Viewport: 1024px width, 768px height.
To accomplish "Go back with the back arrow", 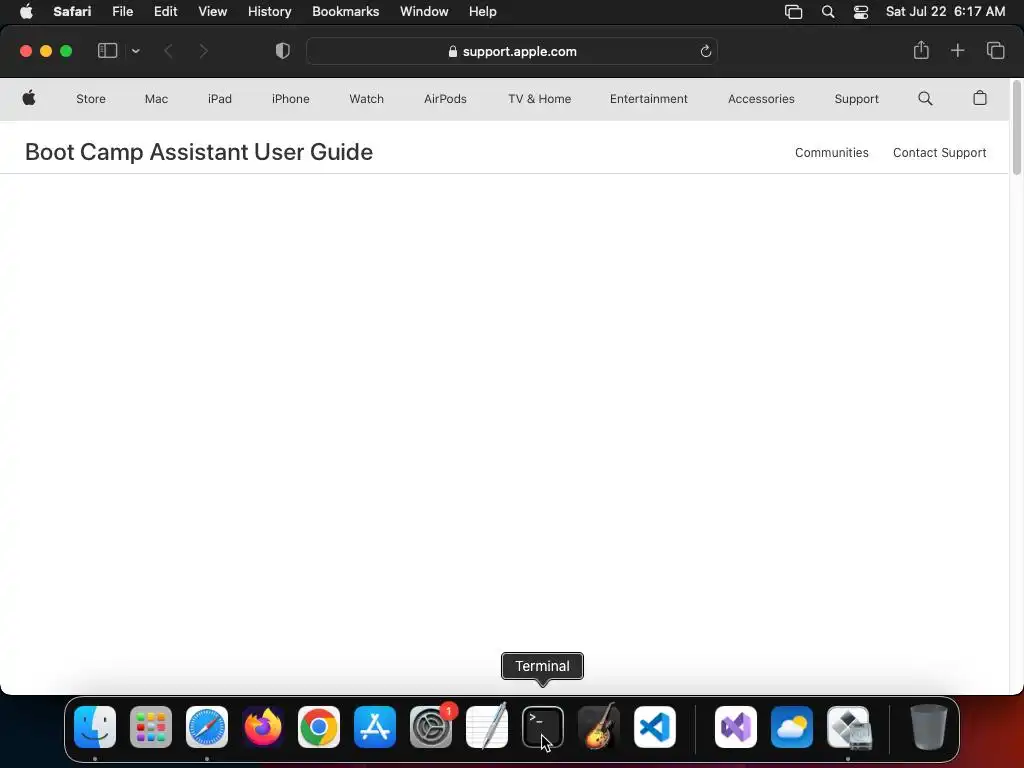I will [168, 51].
